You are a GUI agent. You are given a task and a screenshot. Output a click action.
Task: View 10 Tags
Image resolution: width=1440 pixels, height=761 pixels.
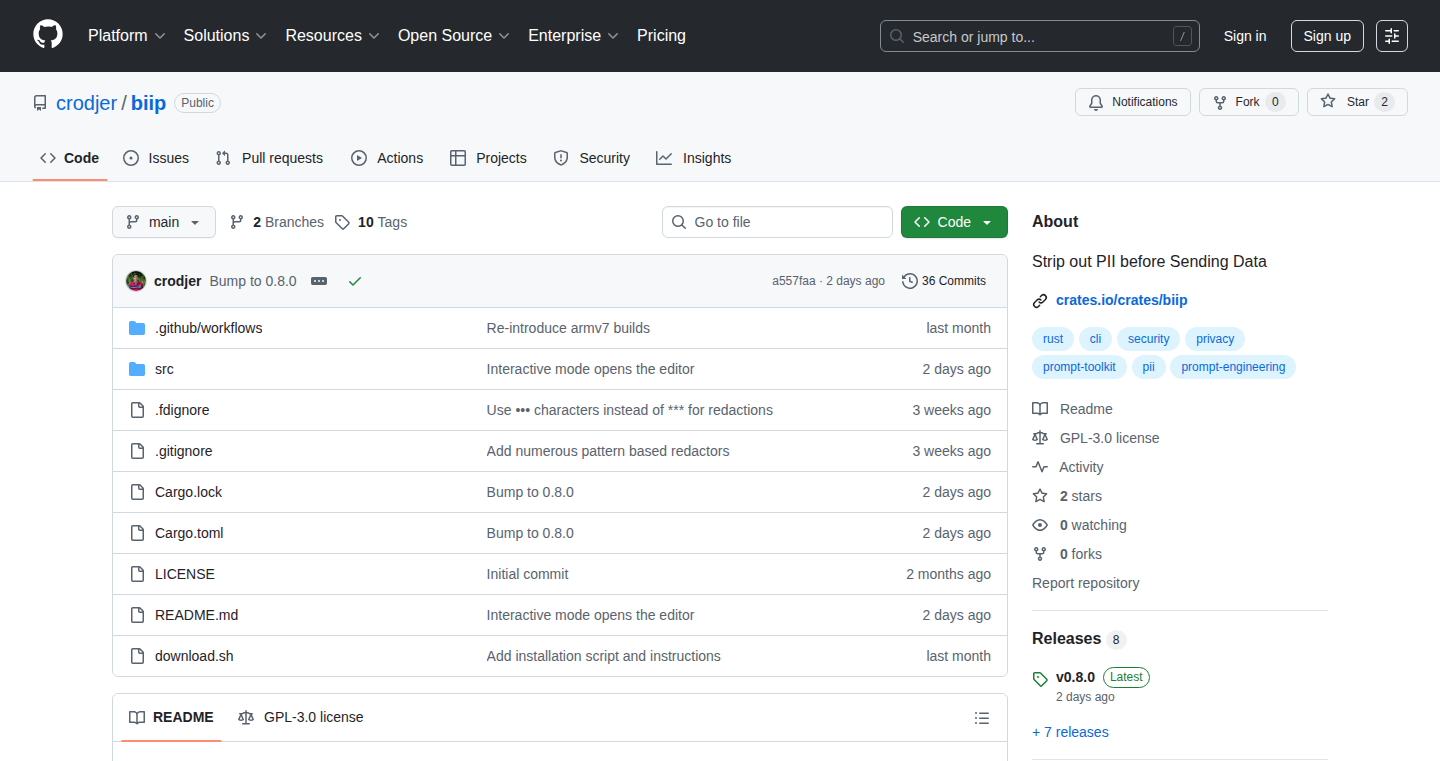(x=371, y=222)
